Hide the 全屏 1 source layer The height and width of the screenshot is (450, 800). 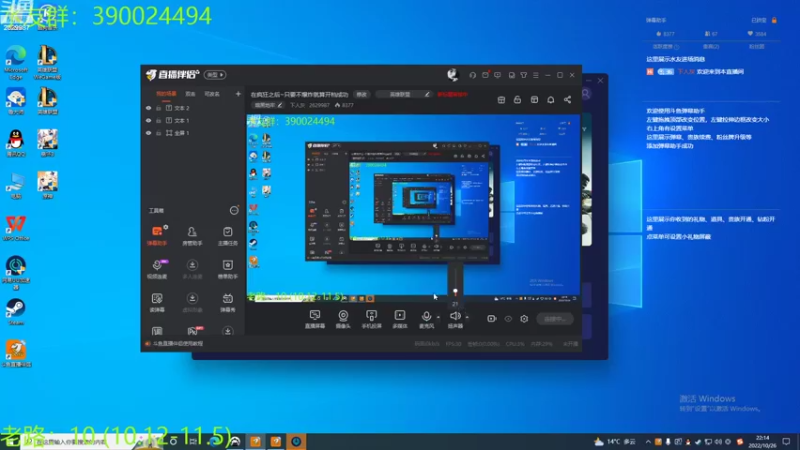pyautogui.click(x=148, y=133)
